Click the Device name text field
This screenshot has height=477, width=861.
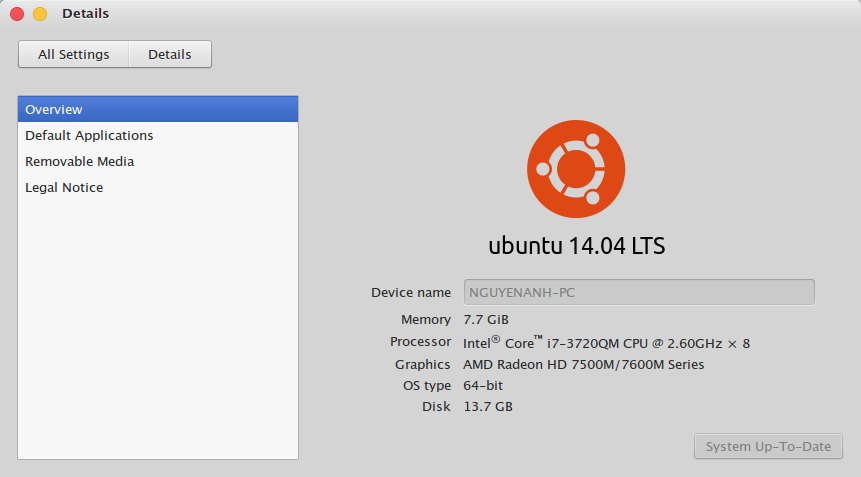639,292
